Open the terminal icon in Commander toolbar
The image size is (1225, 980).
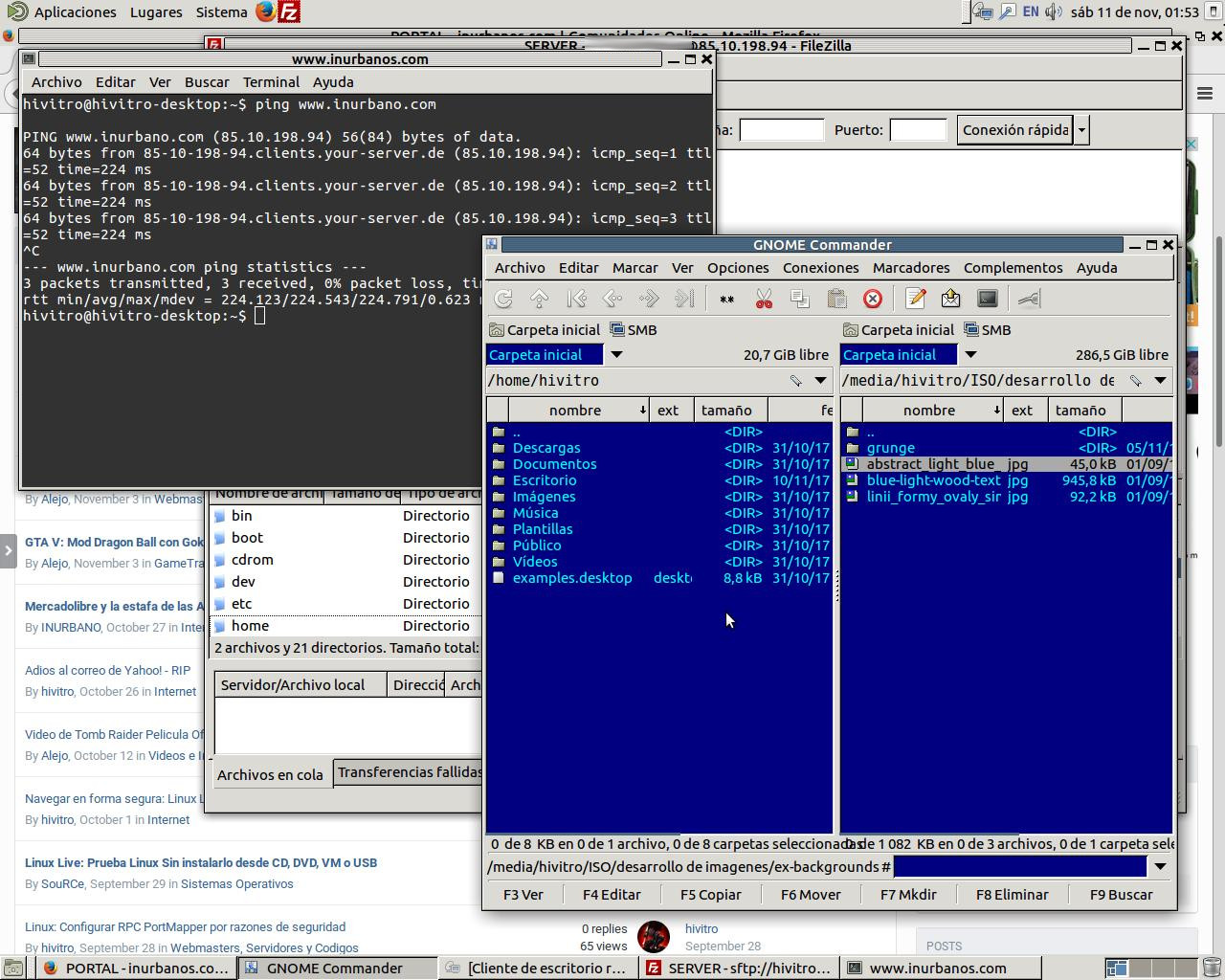point(987,299)
